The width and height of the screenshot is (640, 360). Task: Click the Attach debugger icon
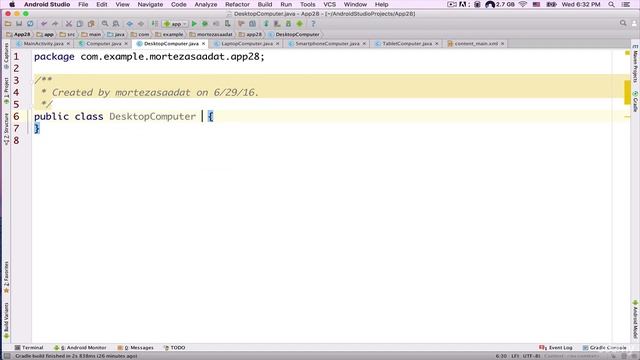coord(228,24)
